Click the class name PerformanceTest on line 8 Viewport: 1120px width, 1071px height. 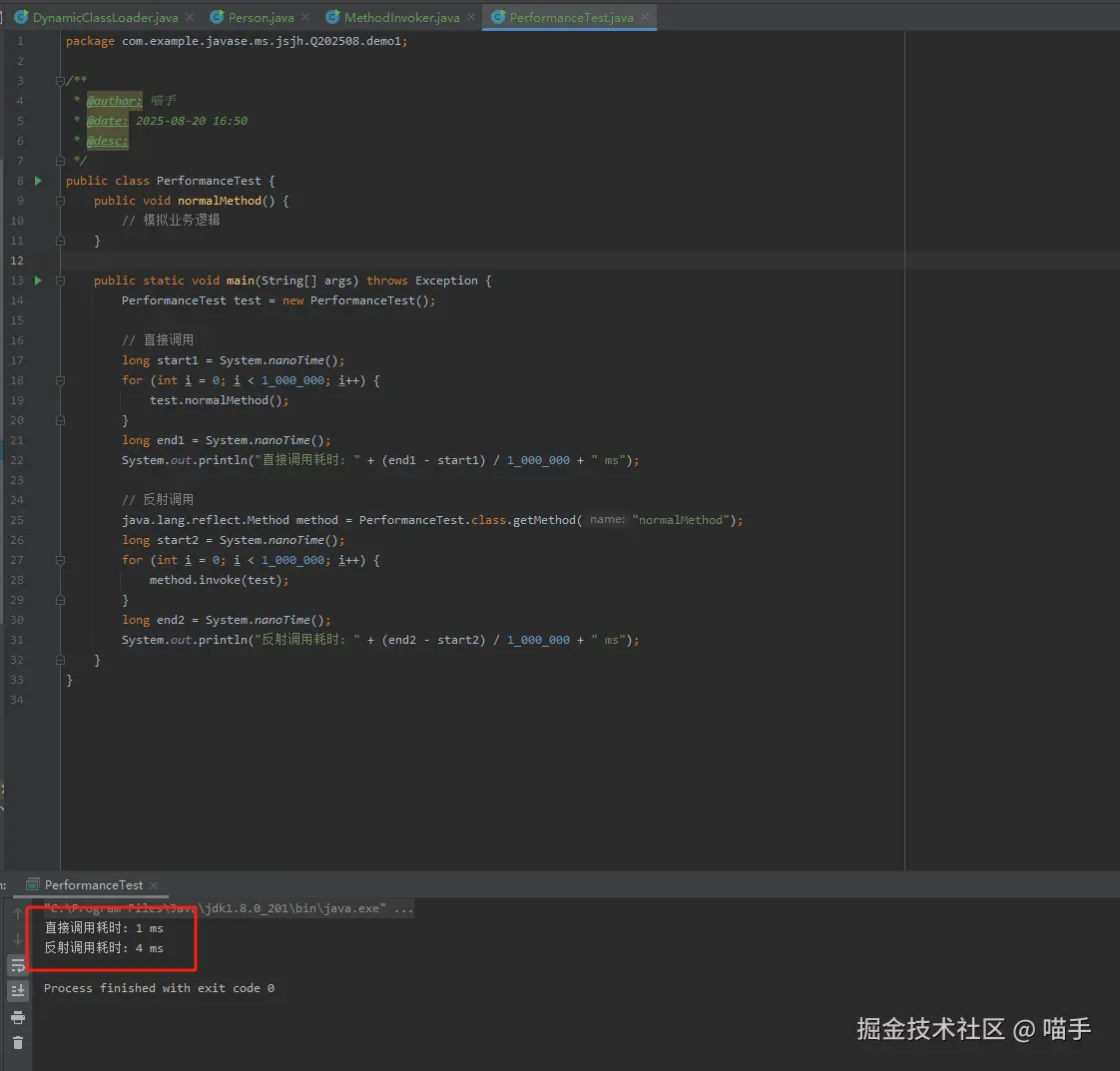(209, 181)
